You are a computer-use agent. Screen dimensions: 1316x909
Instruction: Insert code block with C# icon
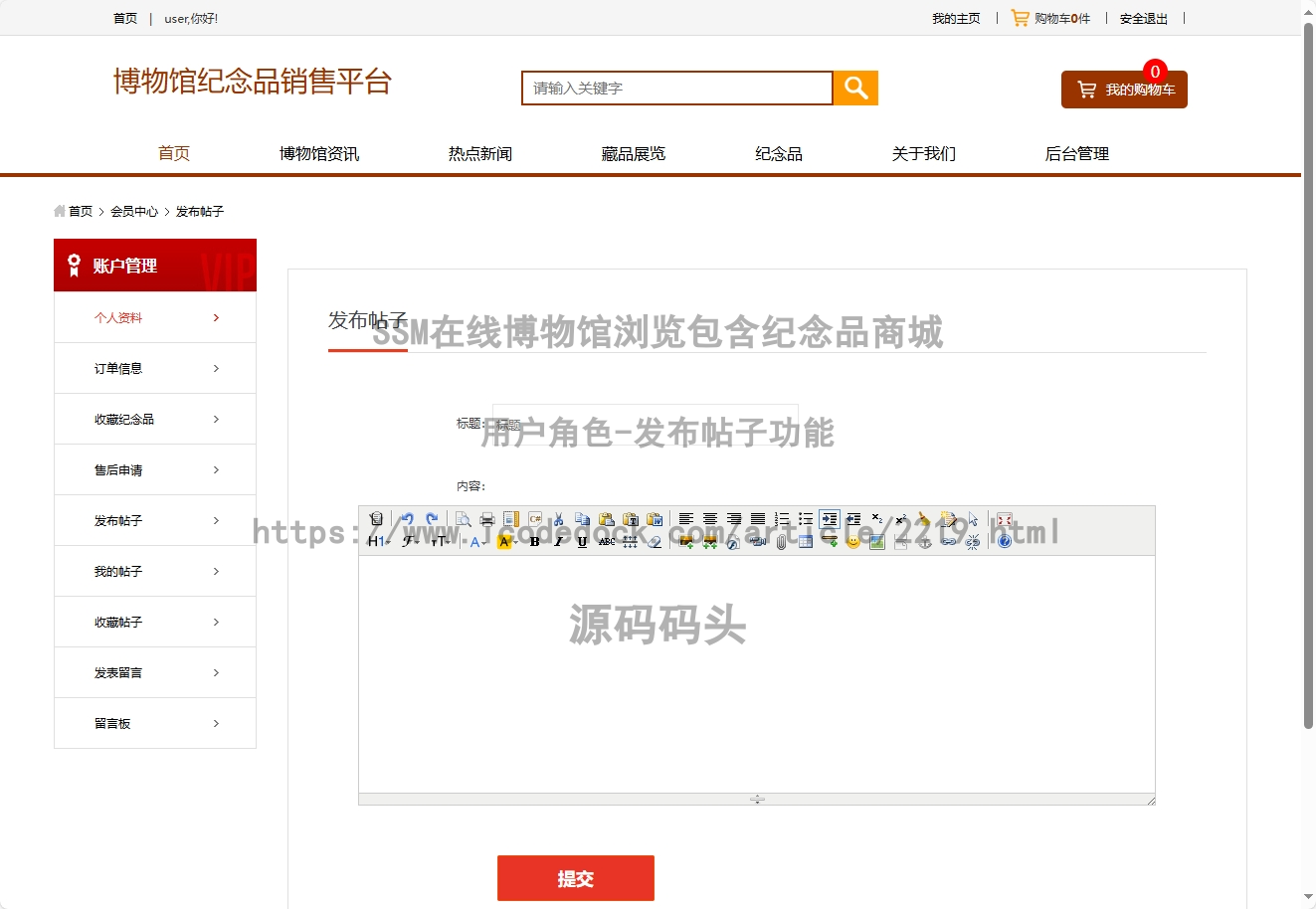click(x=535, y=519)
